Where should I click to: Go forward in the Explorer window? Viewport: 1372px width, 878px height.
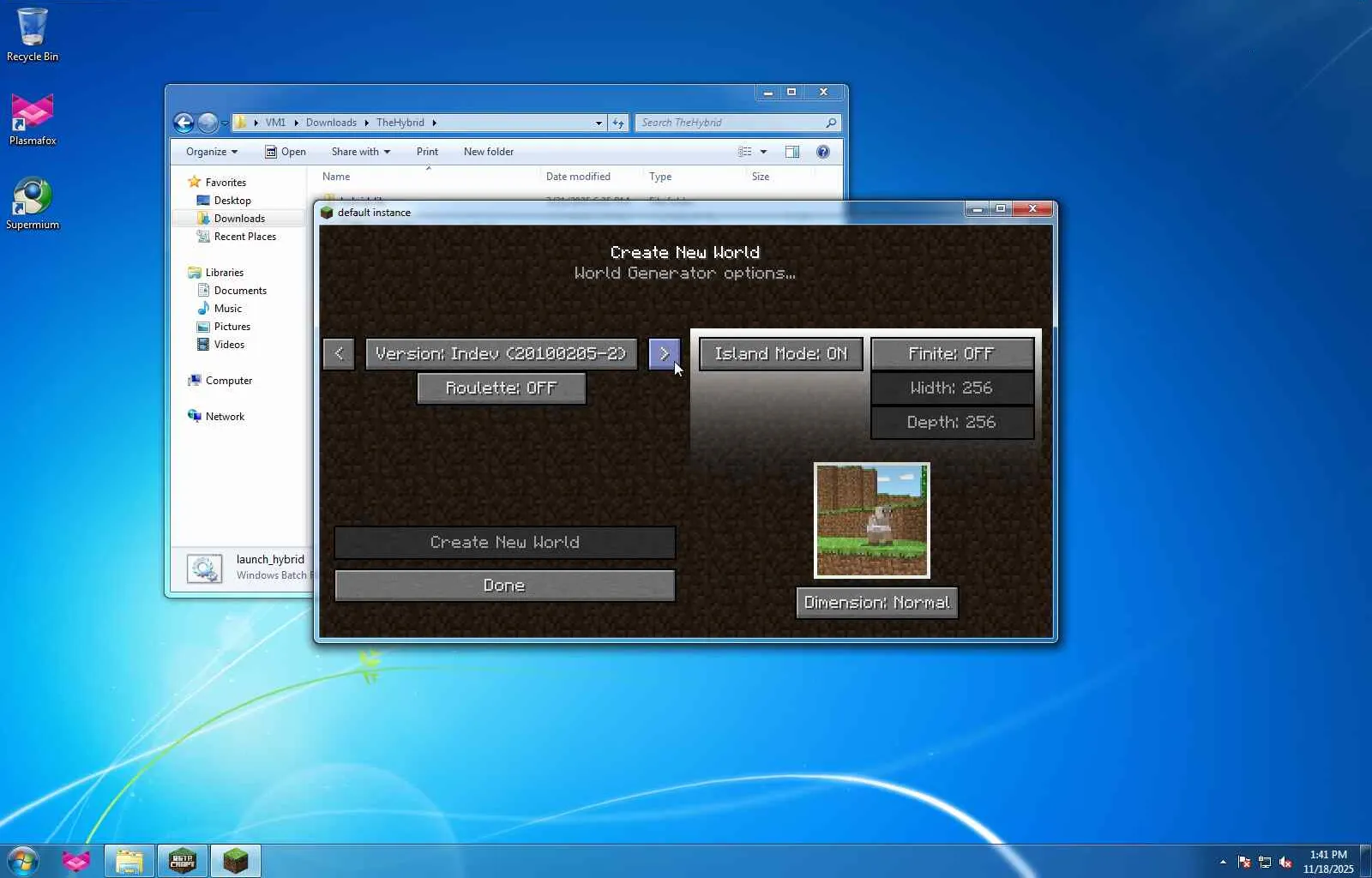(208, 123)
